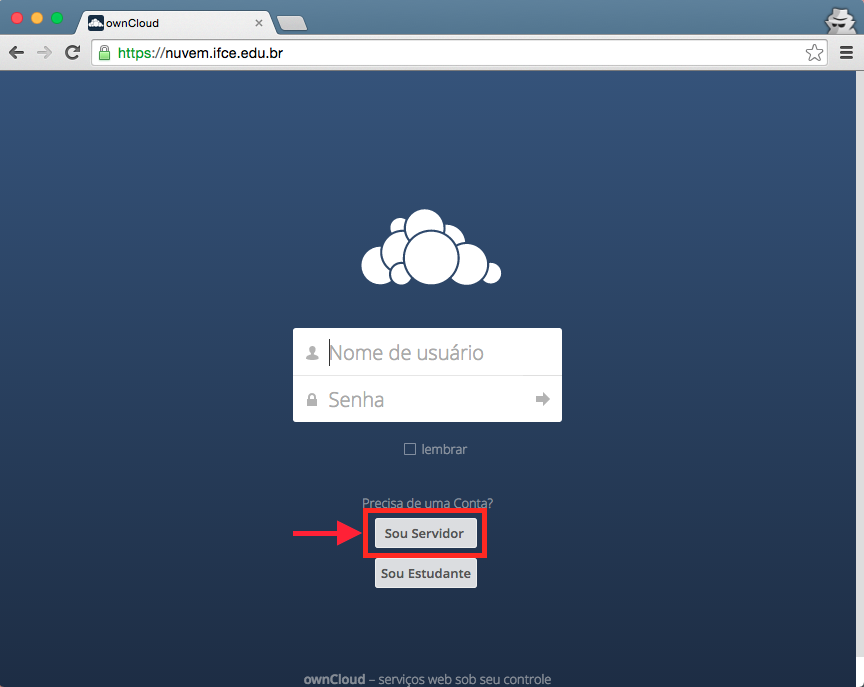Click the green padlock security icon

[104, 53]
